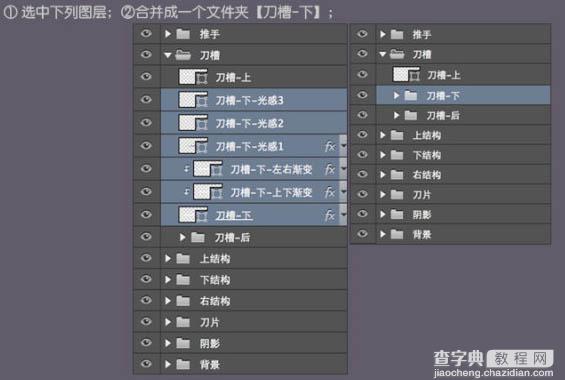This screenshot has height=380, width=565.
Task: Toggle visibility of 刀槽-下-上下渐变 layer
Action: pyautogui.click(x=146, y=191)
